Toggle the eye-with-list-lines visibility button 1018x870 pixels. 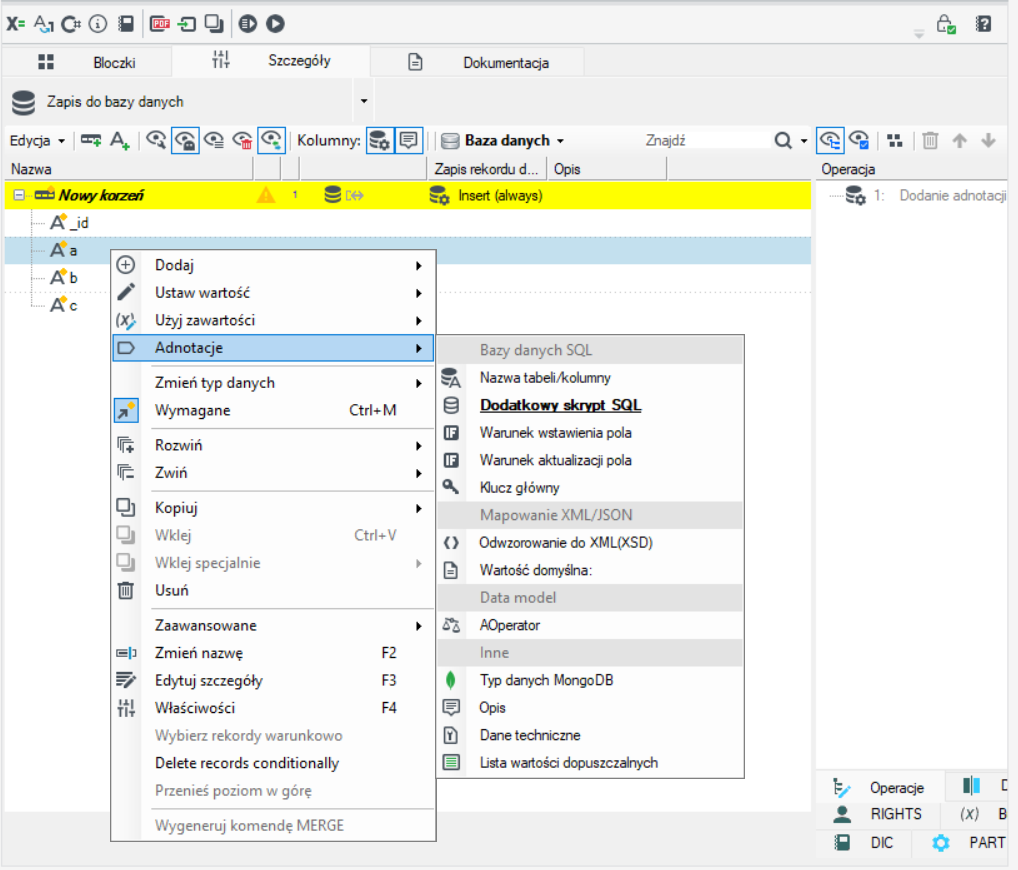click(x=214, y=140)
